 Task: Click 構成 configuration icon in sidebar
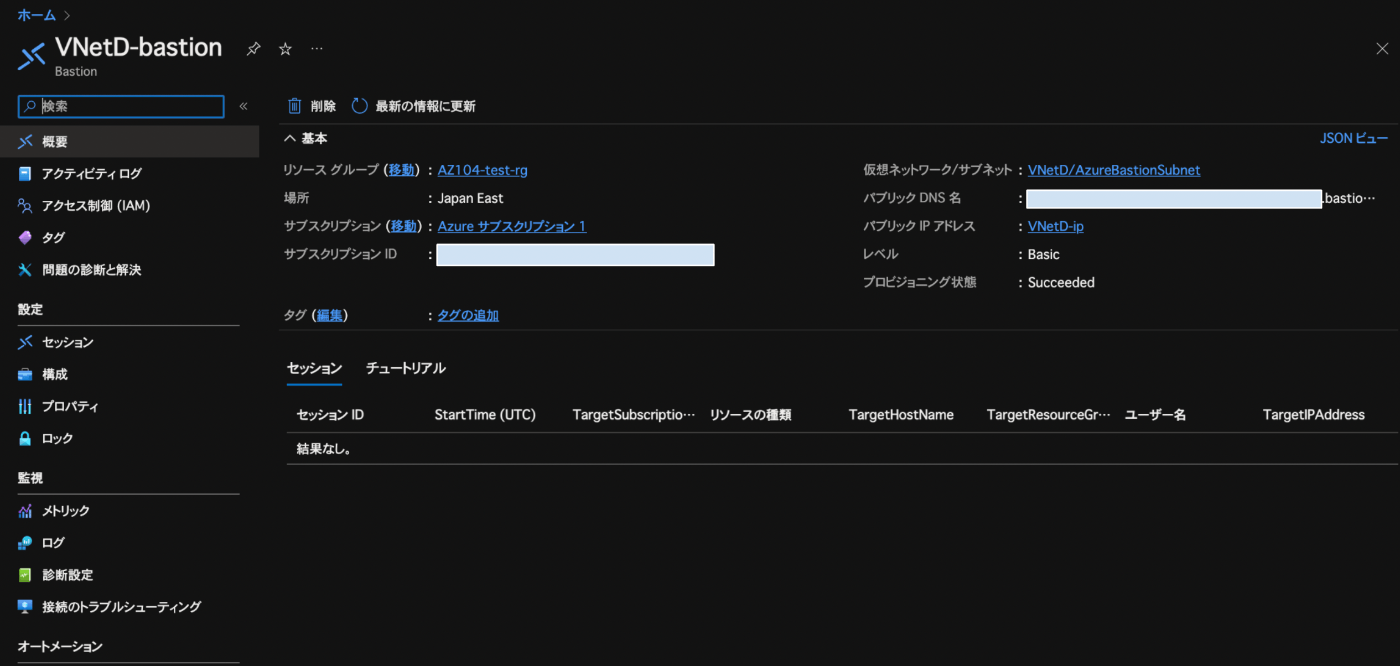coord(25,375)
